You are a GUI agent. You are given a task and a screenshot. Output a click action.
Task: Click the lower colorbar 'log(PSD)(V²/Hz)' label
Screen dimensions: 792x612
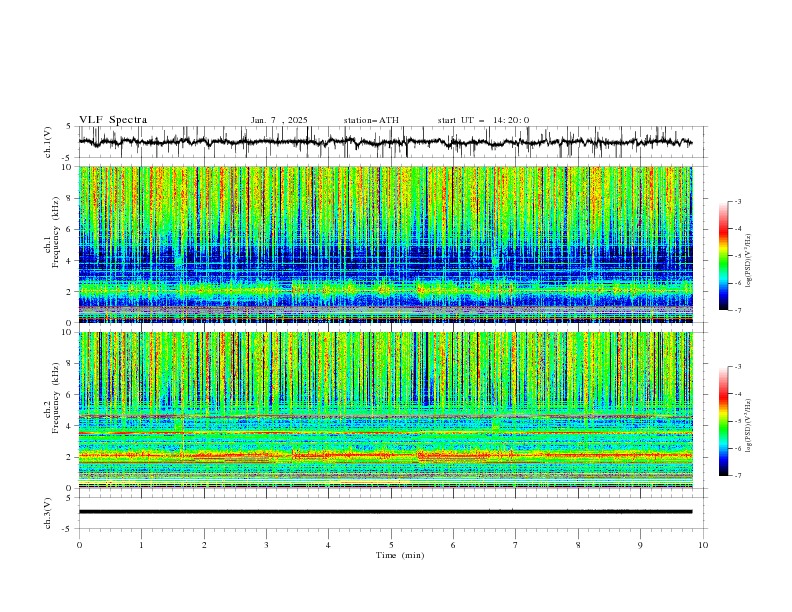[748, 425]
